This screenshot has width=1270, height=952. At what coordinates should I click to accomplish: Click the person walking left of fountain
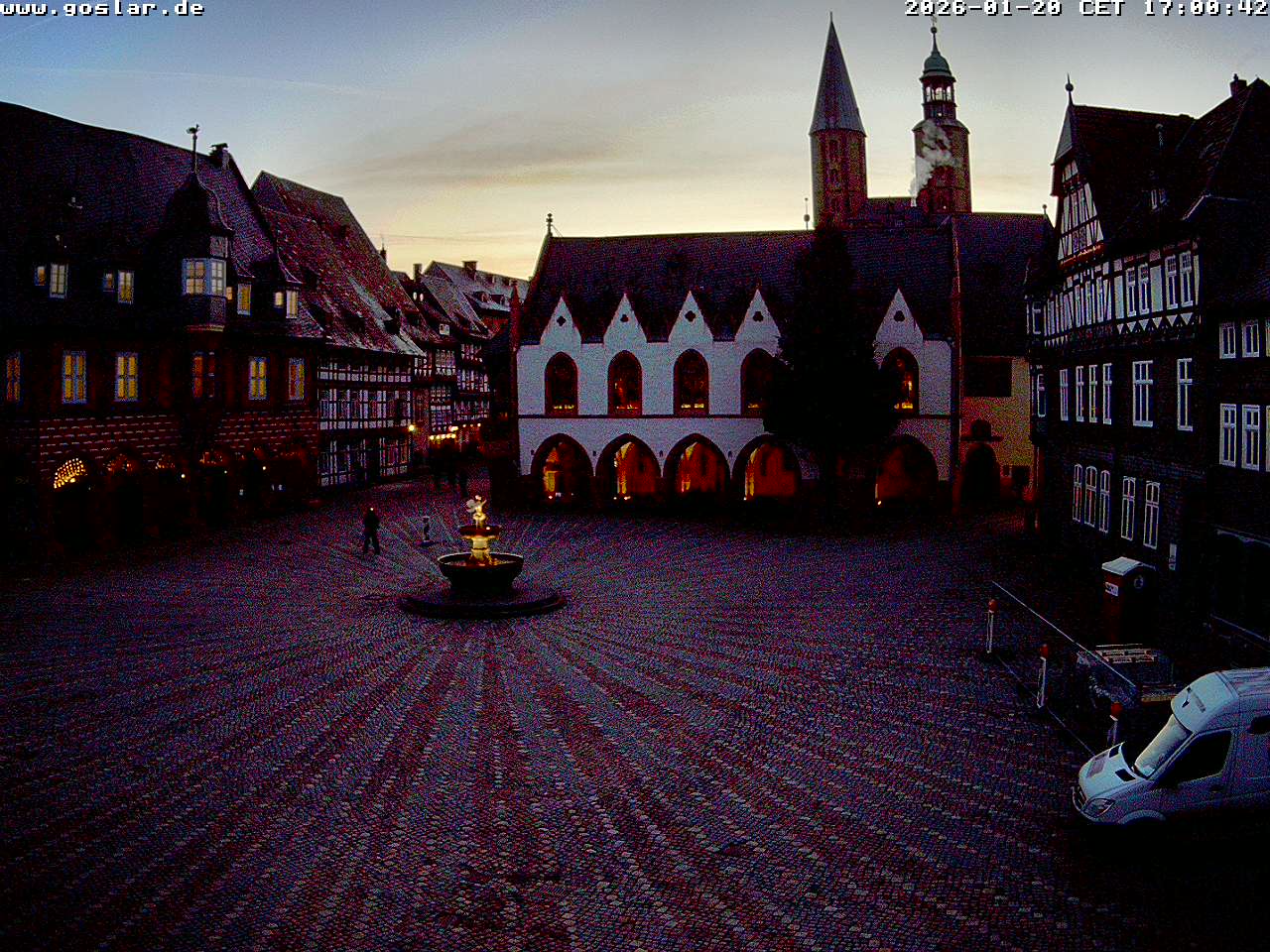[371, 531]
